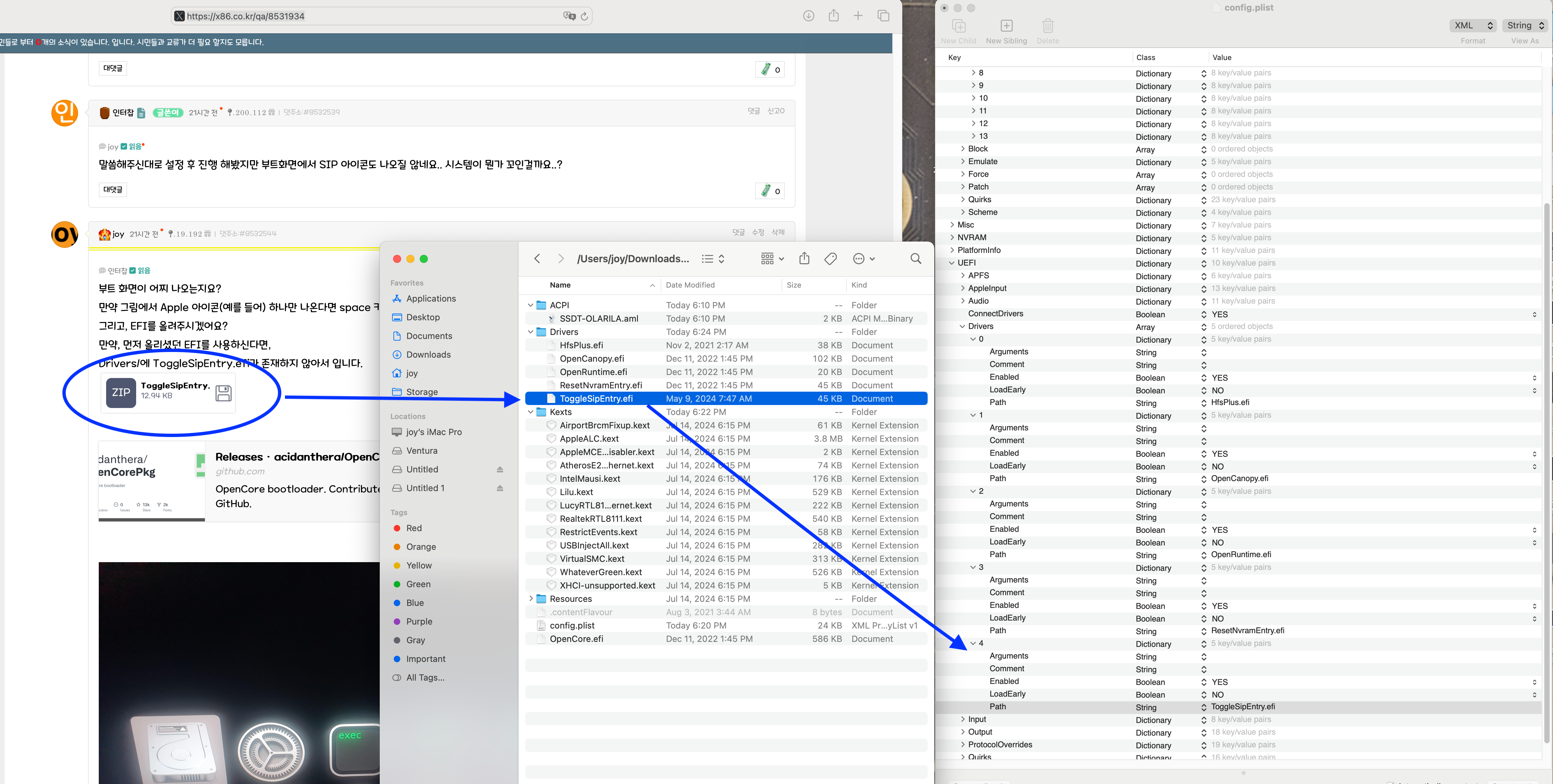This screenshot has height=784, width=1553.
Task: Select Lilu.kext in Finder list
Action: (x=726, y=492)
